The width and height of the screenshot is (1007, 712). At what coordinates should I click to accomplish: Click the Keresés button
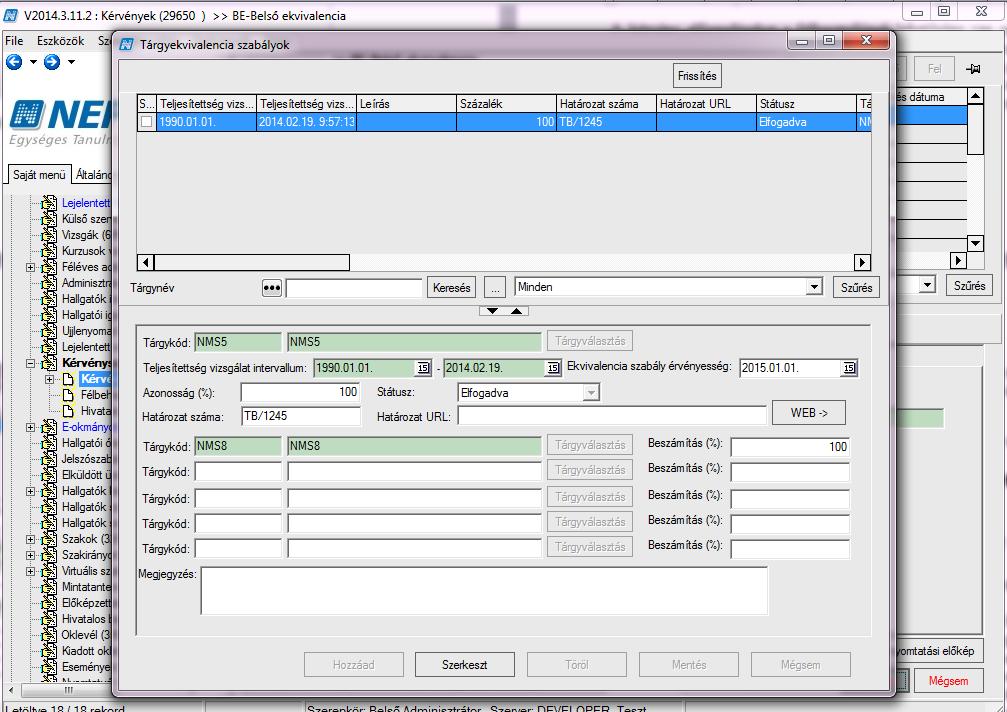[451, 288]
